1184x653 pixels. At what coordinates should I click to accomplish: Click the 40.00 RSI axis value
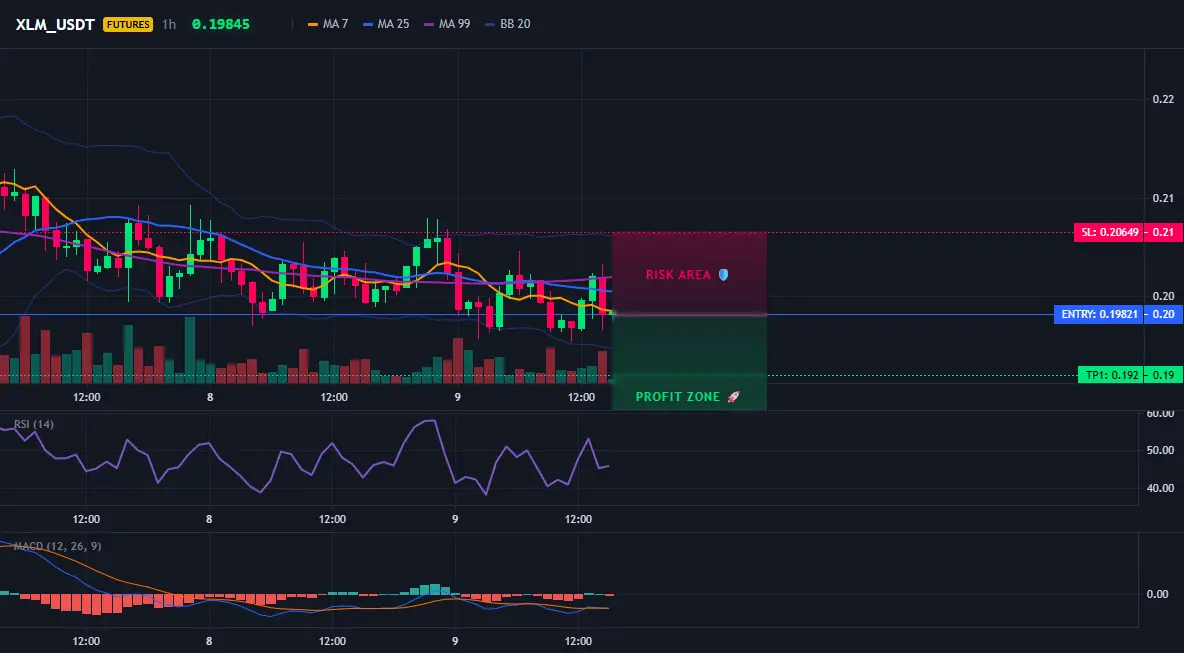(x=1161, y=488)
